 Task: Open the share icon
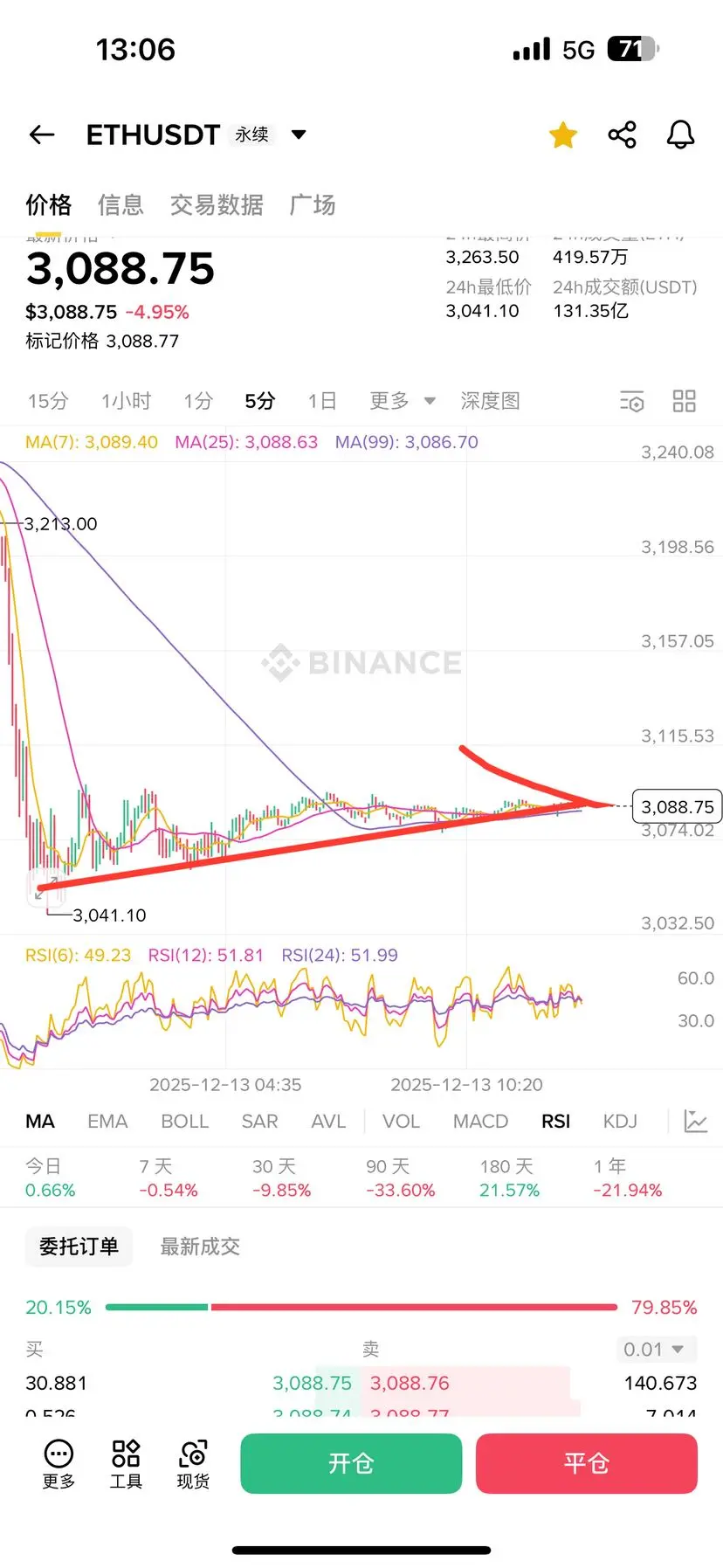click(x=622, y=135)
